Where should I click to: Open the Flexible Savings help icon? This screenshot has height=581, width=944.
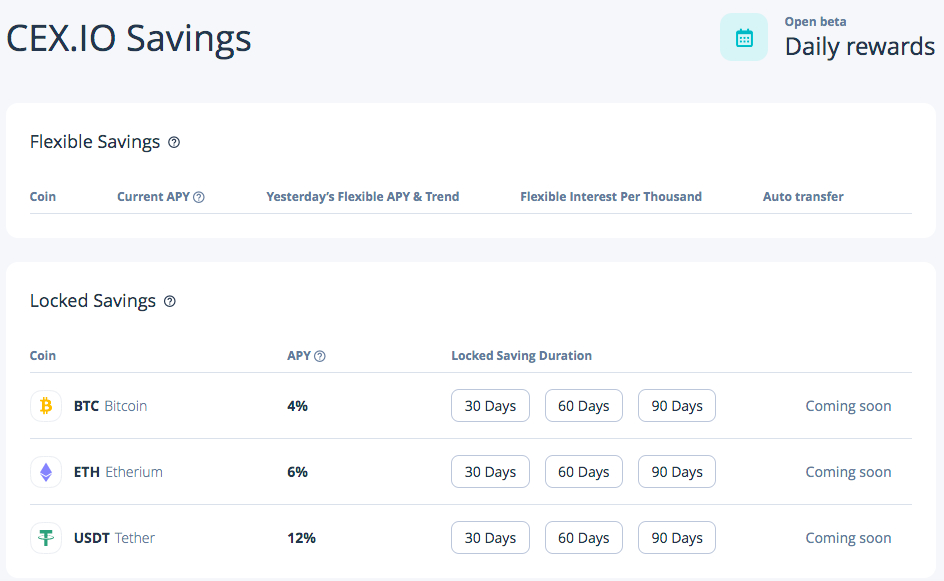(x=174, y=143)
